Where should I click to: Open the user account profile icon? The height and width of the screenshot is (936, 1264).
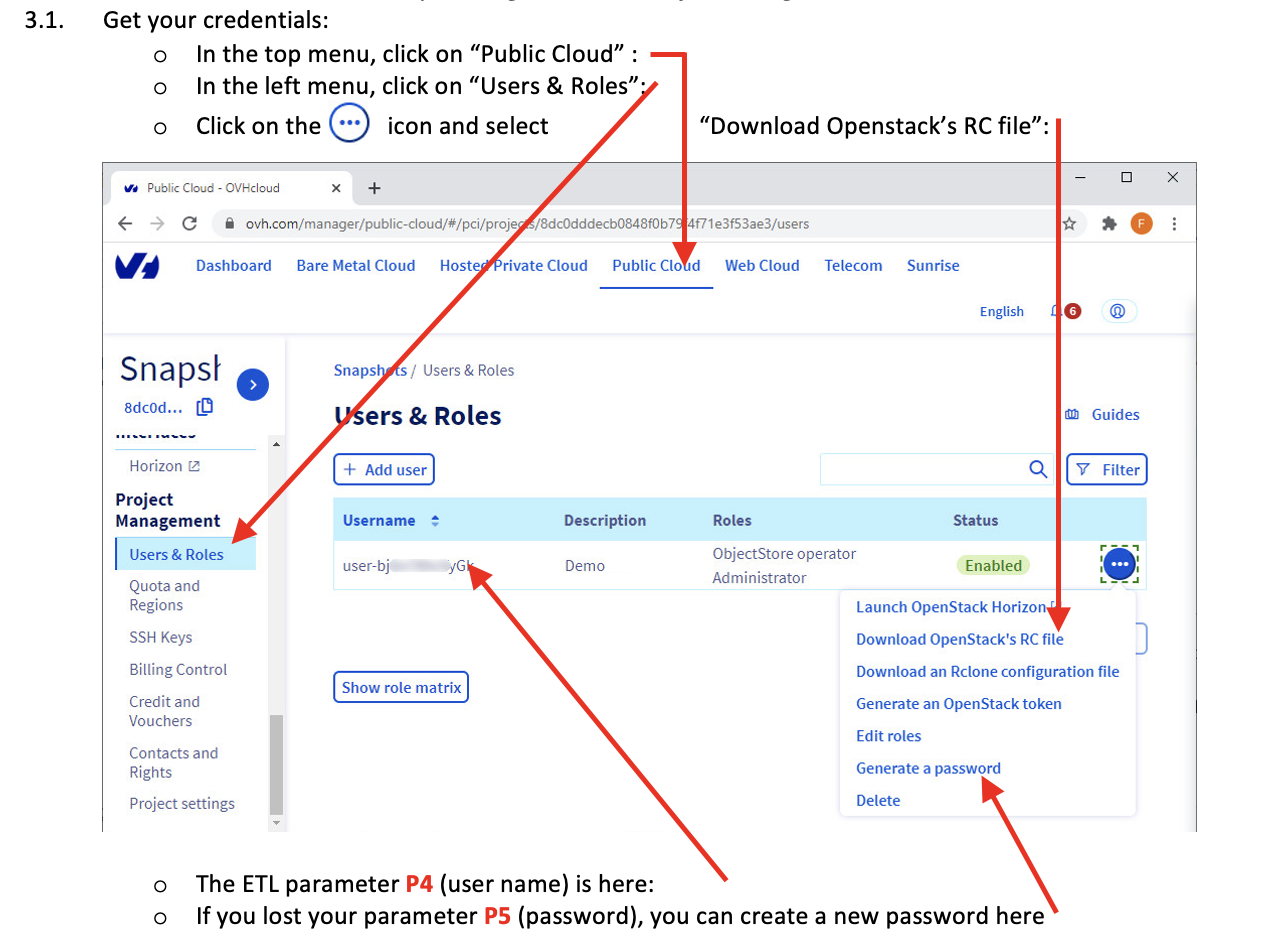tap(1118, 311)
